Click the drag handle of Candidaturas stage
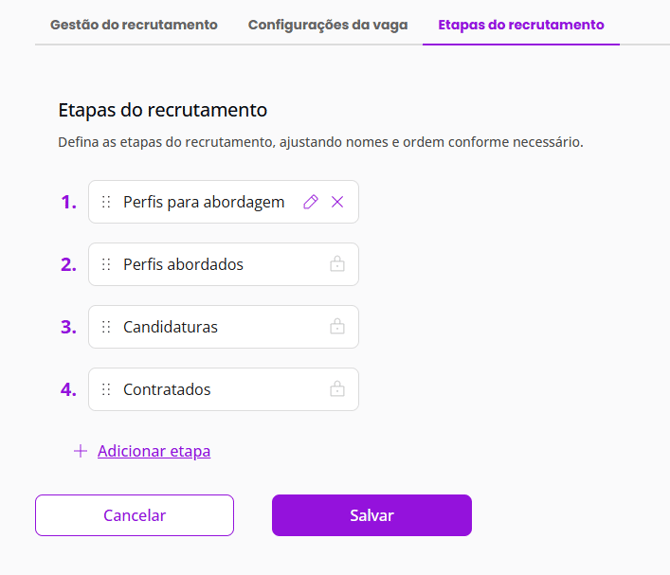The image size is (670, 575). click(x=106, y=327)
